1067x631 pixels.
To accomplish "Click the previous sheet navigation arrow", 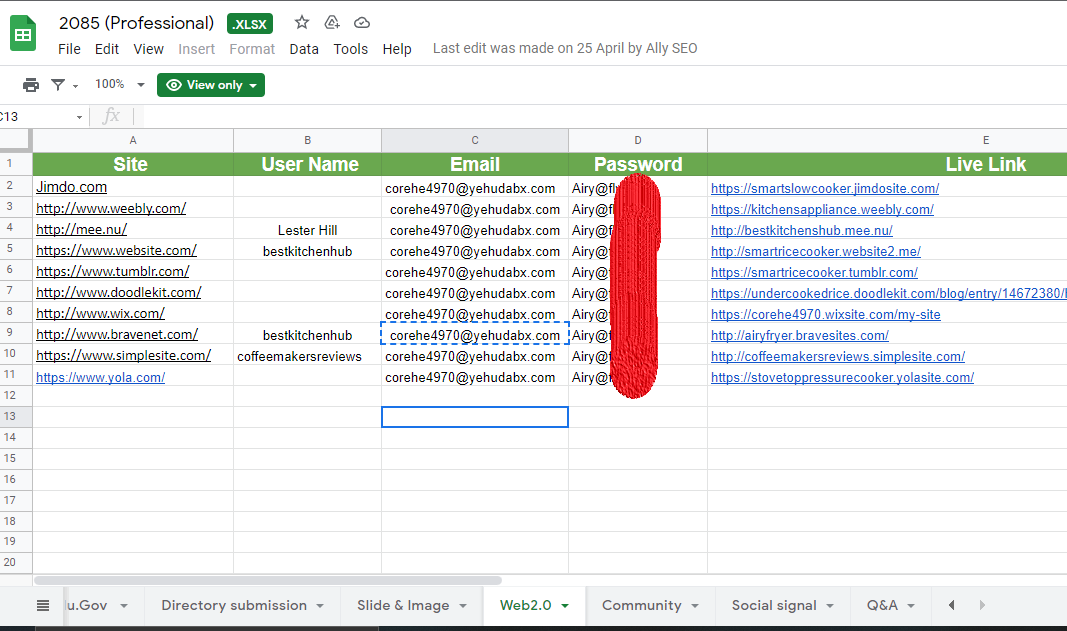I will (950, 605).
